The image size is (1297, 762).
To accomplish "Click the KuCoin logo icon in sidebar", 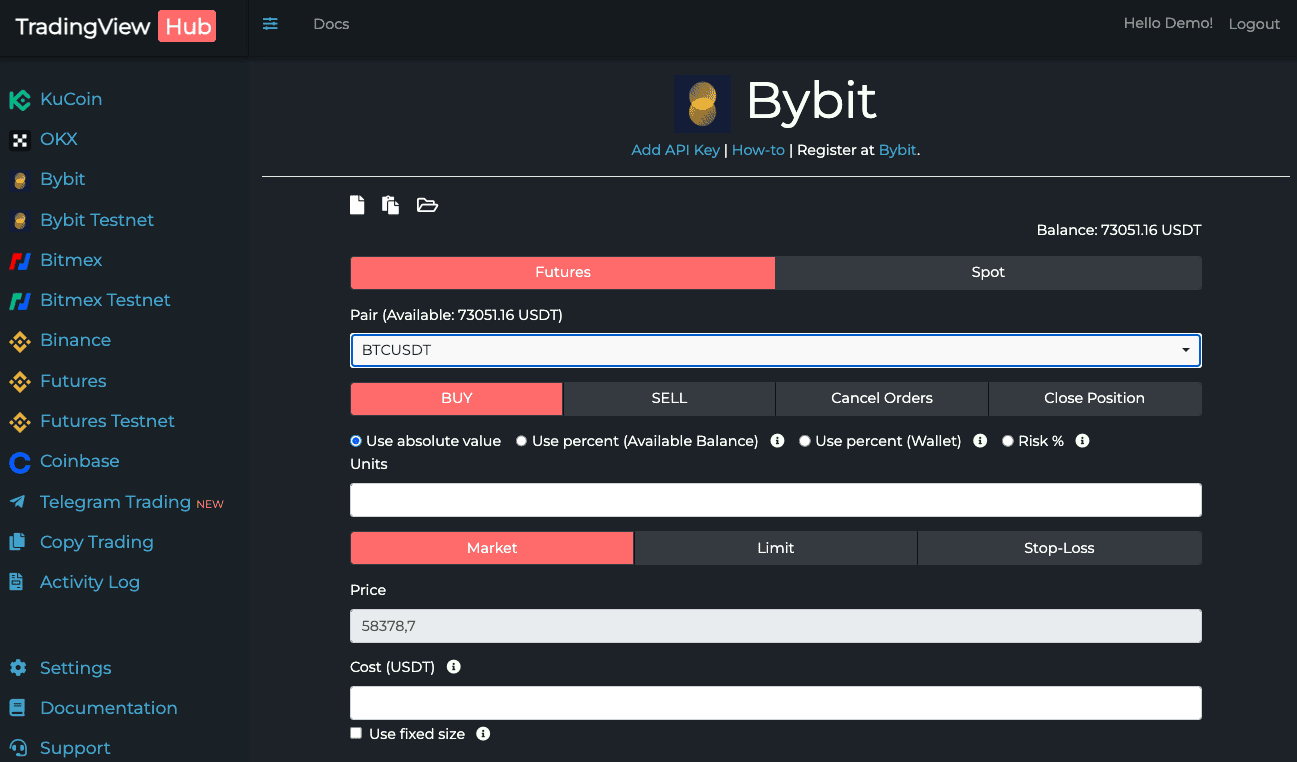I will [x=19, y=100].
